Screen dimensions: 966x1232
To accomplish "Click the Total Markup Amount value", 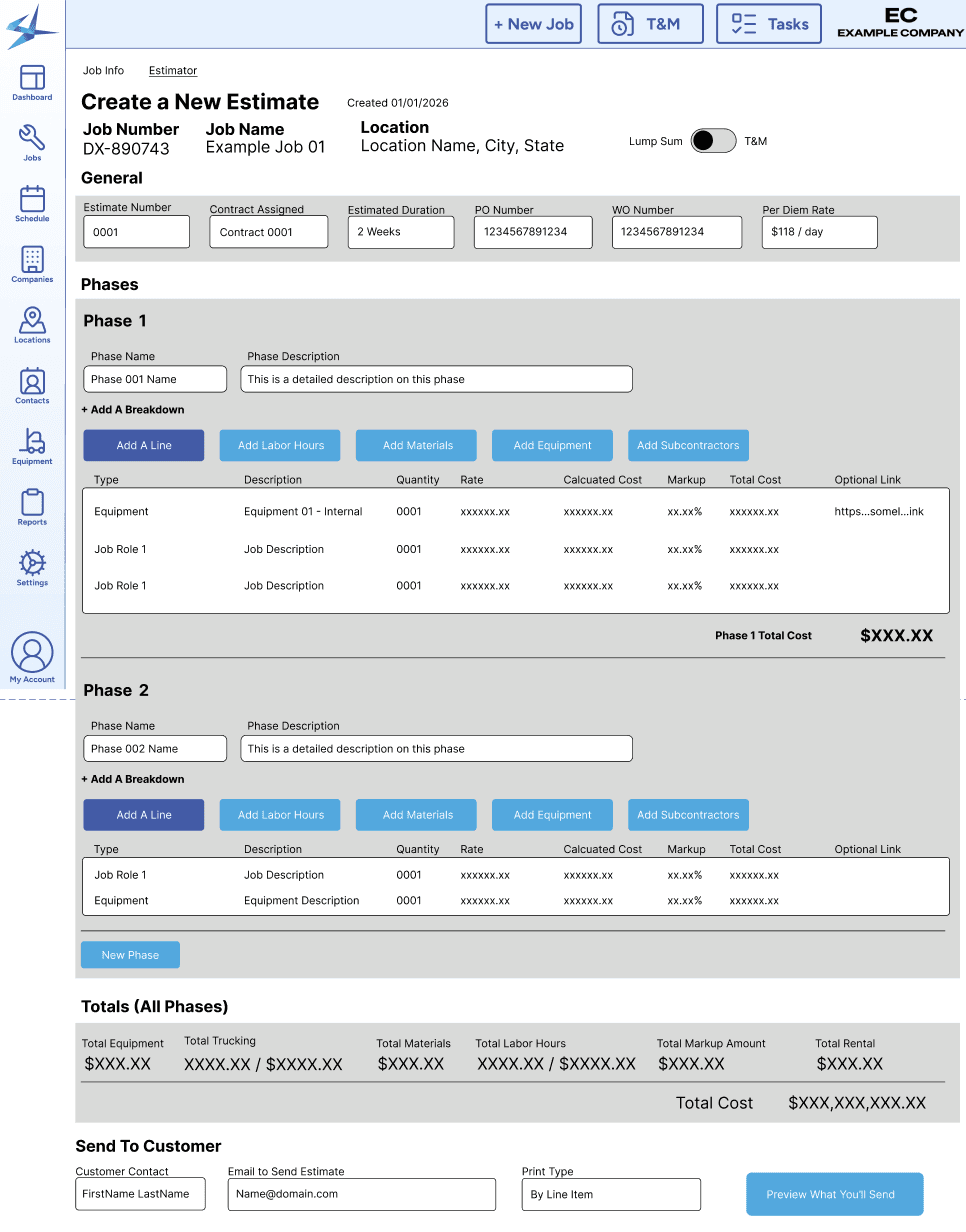I will click(692, 1064).
